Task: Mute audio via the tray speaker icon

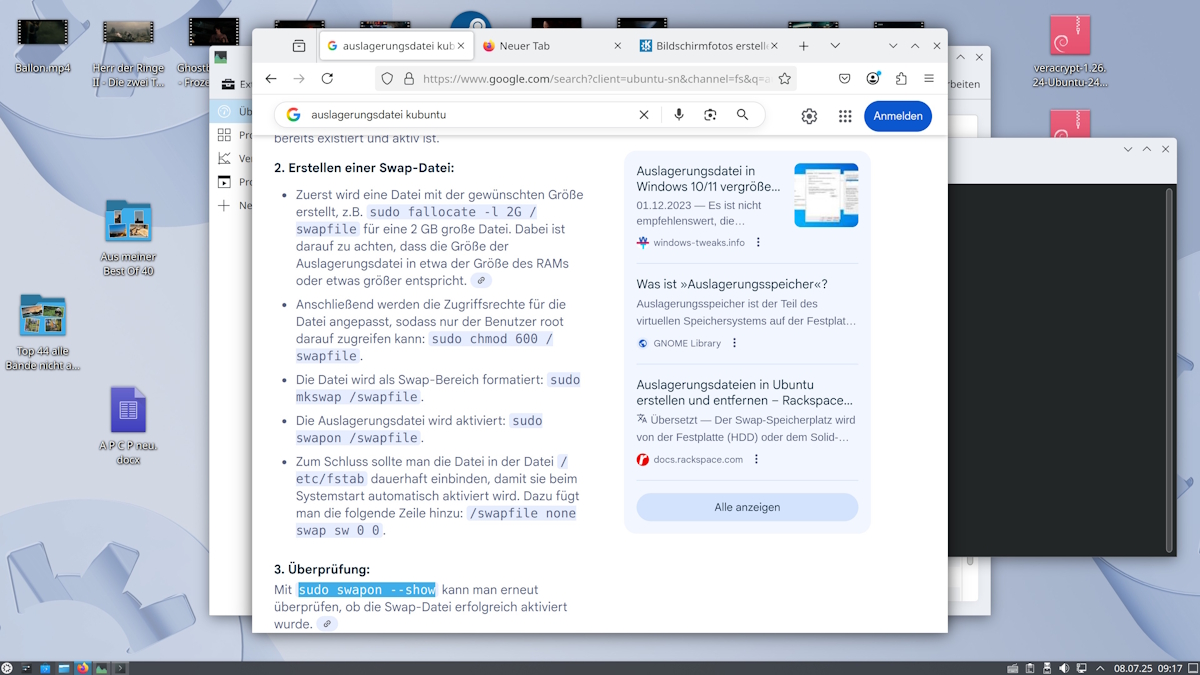Action: pos(1062,667)
